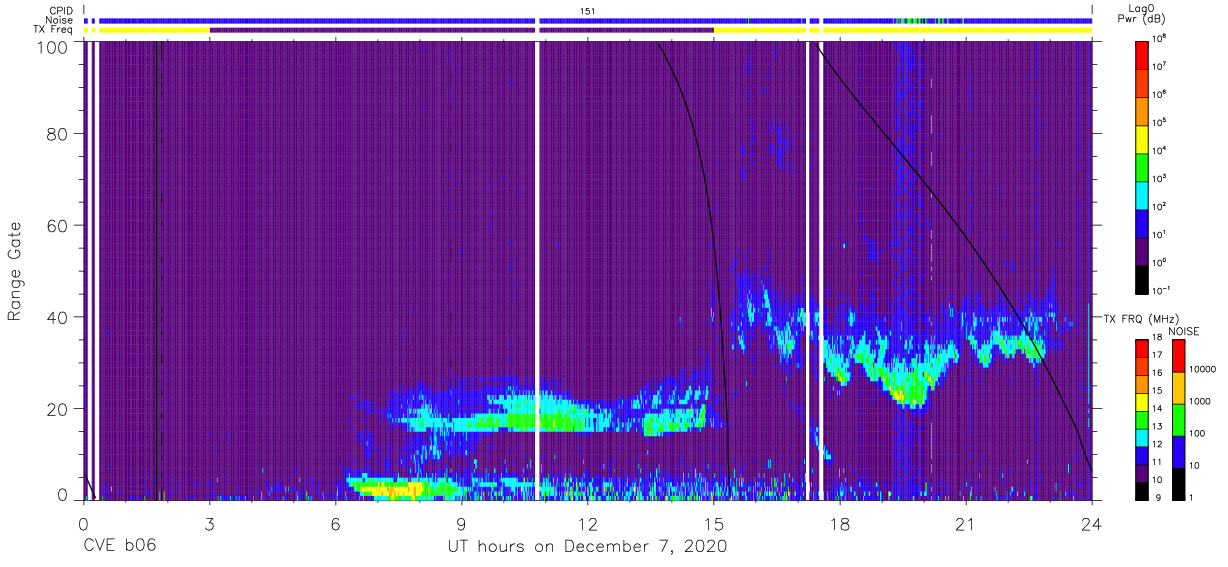Screen dimensions: 1228x567
Task: Click the y-axis tick label '80'
Action: [x=57, y=136]
